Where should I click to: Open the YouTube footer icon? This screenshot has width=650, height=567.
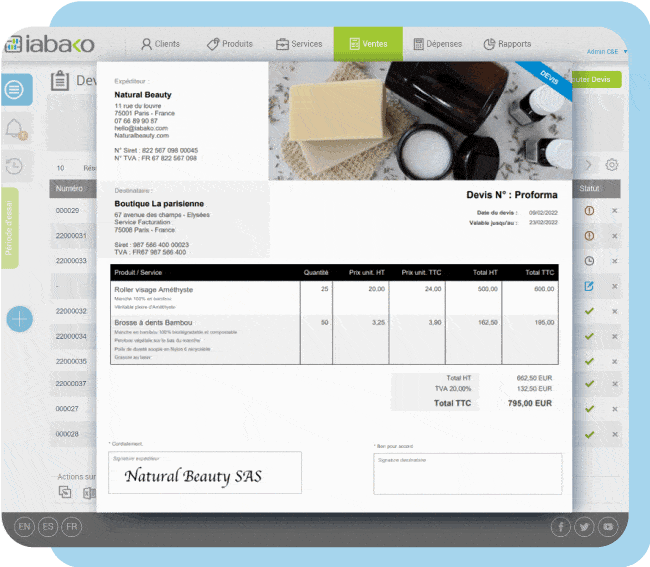608,527
